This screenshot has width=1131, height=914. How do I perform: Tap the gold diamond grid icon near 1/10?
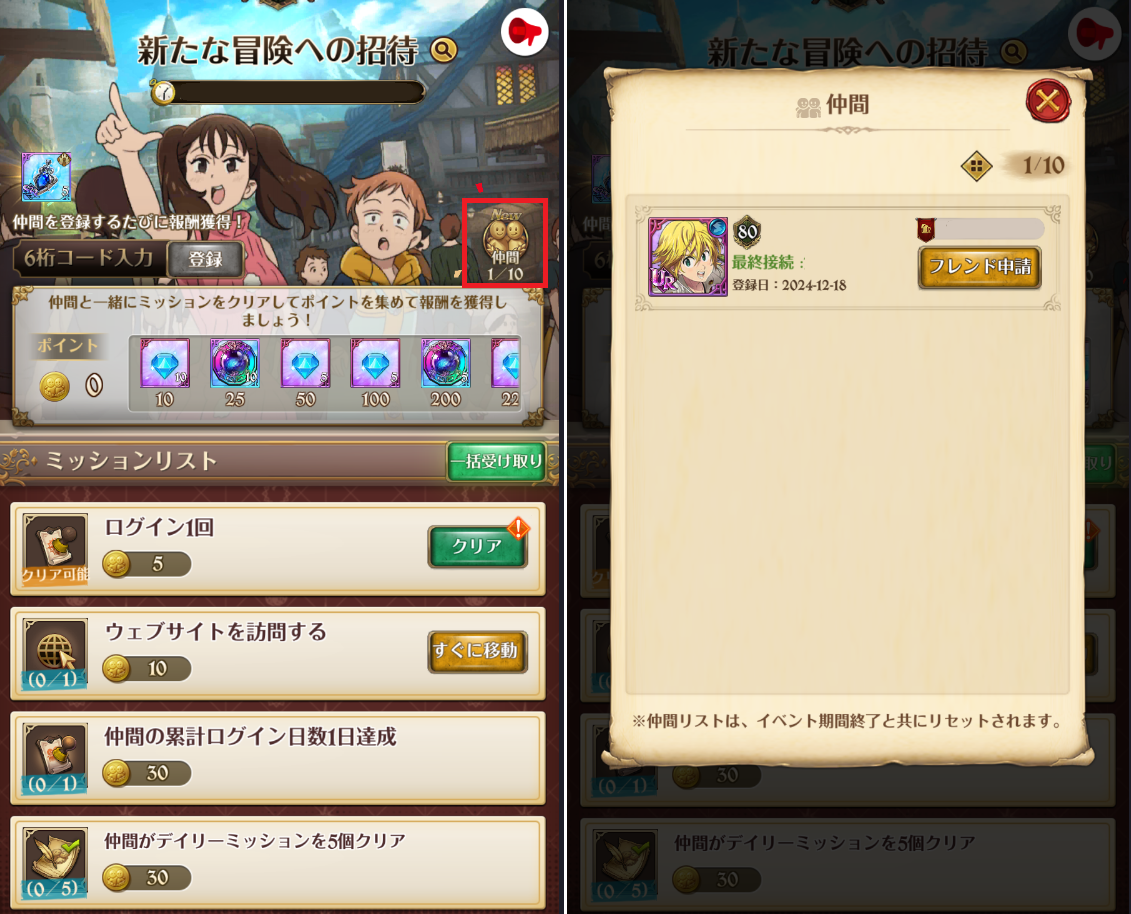(x=976, y=167)
